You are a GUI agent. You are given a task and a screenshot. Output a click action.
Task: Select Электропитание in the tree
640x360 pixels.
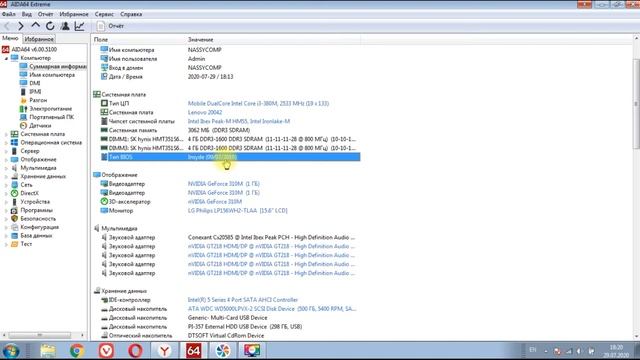(x=51, y=109)
